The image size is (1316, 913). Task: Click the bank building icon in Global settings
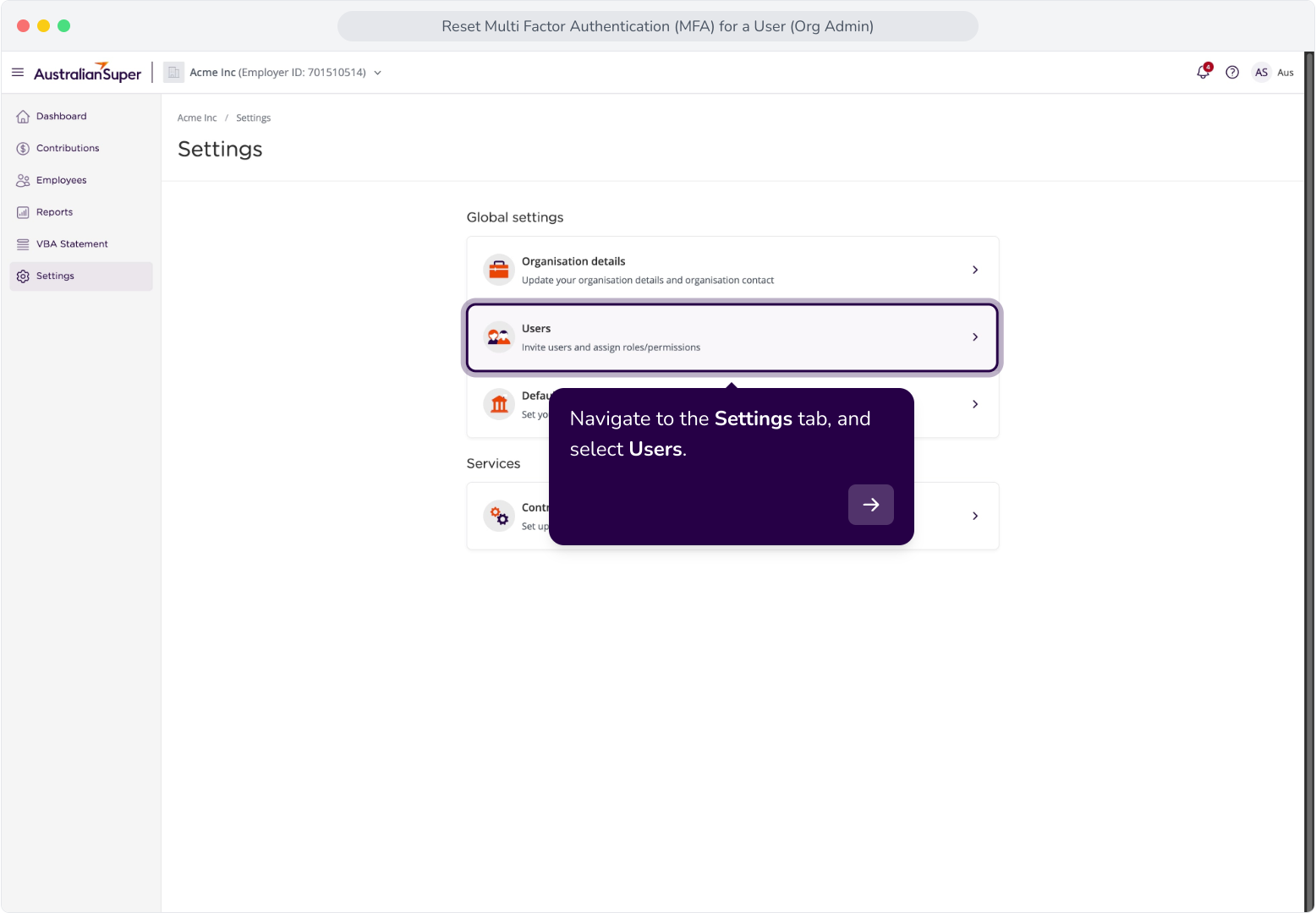499,404
